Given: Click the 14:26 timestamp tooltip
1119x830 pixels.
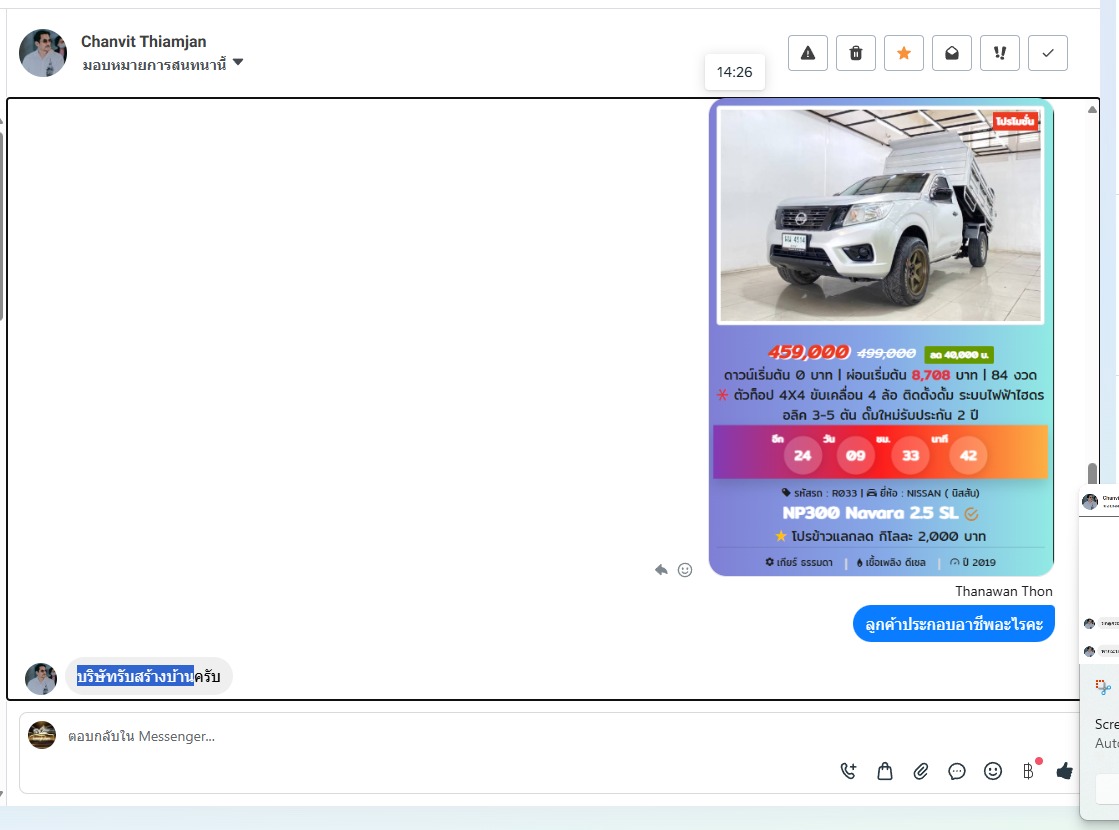Looking at the screenshot, I should click(734, 72).
